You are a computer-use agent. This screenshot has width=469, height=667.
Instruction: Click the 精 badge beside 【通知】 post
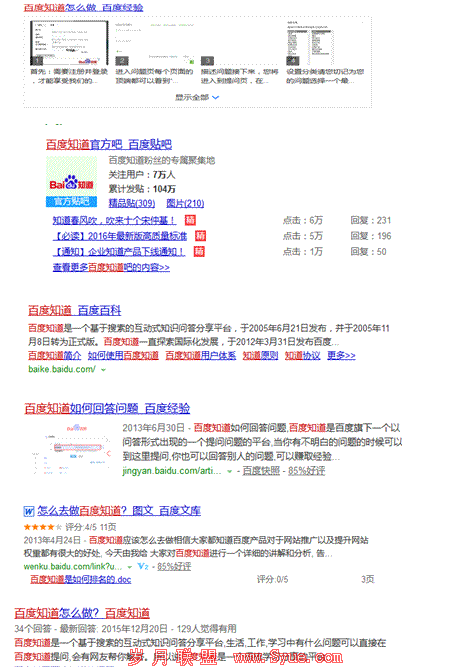(x=199, y=251)
